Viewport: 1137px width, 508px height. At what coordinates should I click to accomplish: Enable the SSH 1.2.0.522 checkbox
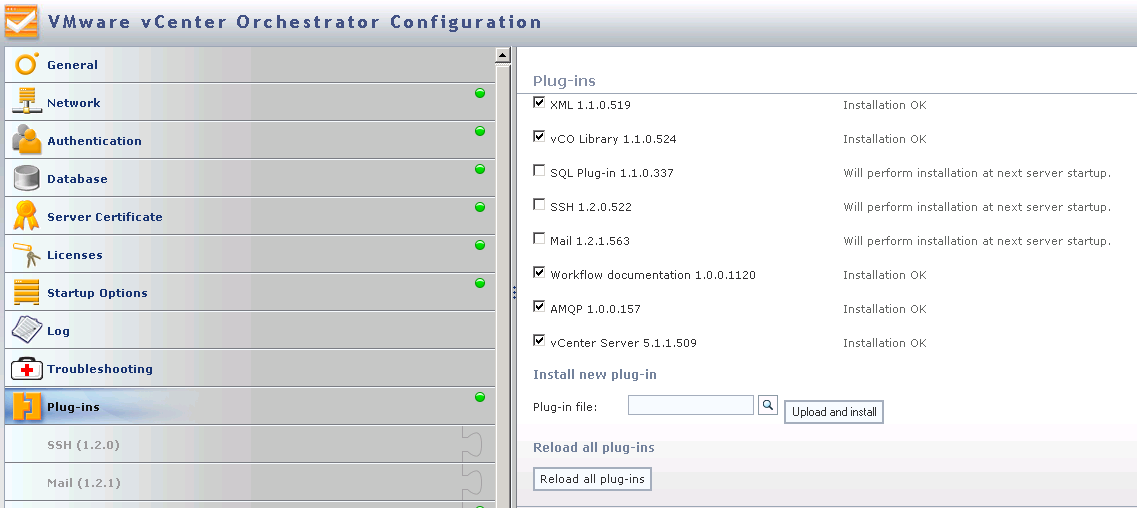click(540, 205)
